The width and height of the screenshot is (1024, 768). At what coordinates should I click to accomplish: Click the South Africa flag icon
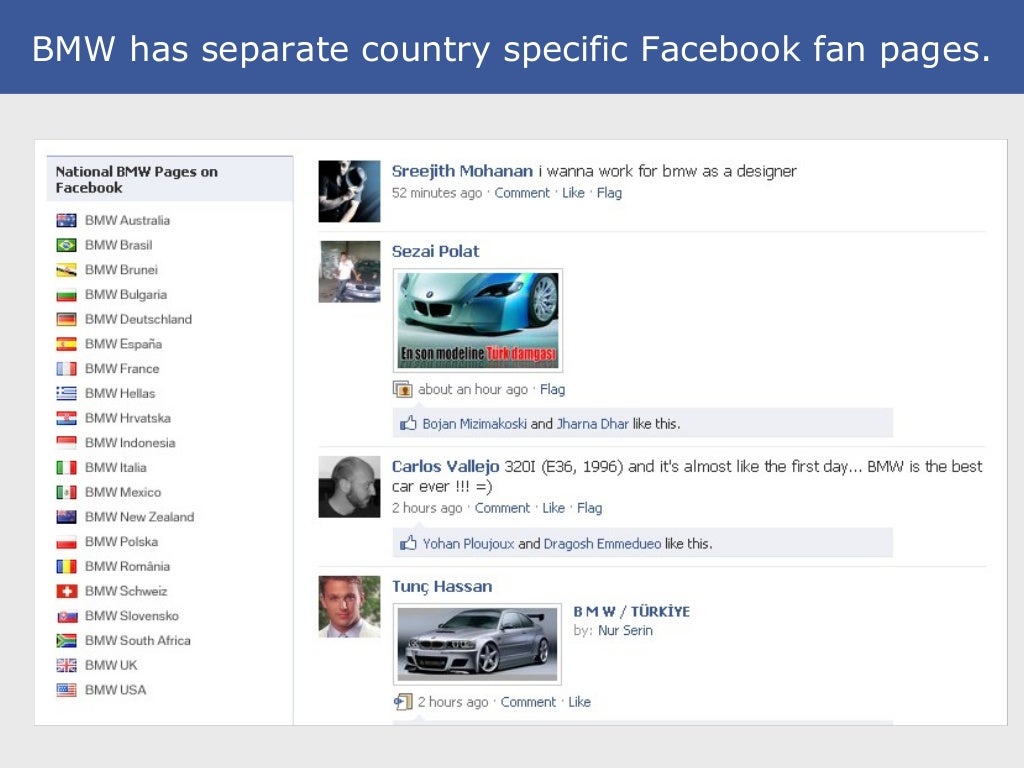pos(66,641)
